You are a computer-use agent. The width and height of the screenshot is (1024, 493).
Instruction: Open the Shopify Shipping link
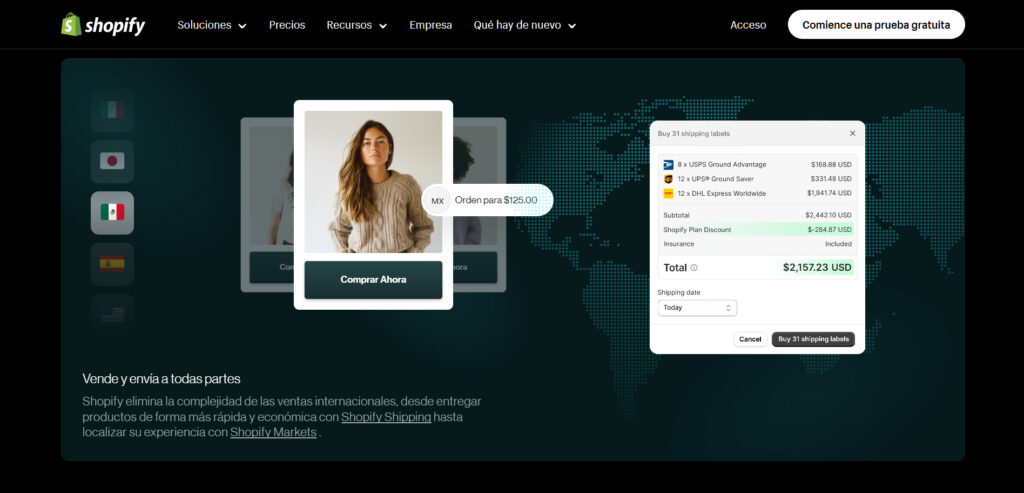coord(386,417)
